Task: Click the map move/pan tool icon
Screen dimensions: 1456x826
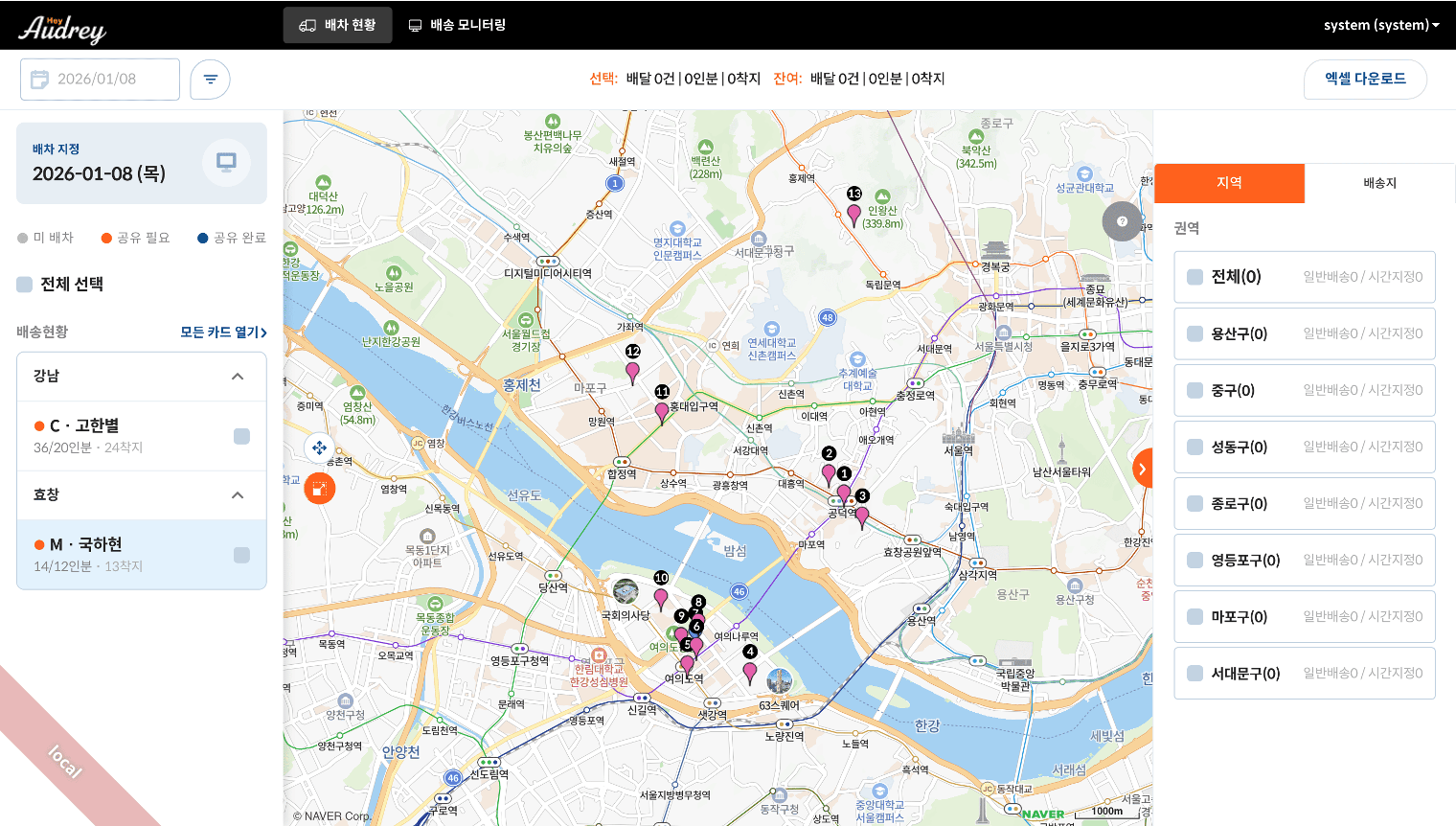Action: 319,447
